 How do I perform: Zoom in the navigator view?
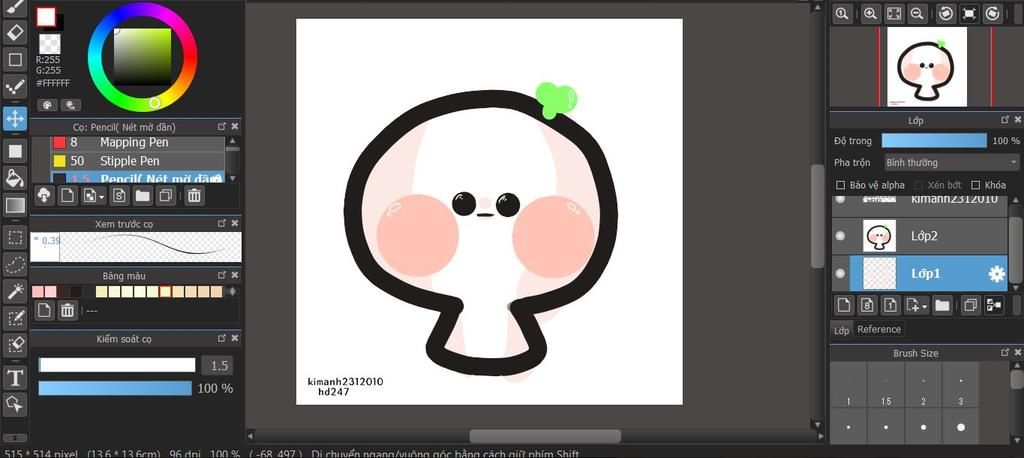click(870, 14)
